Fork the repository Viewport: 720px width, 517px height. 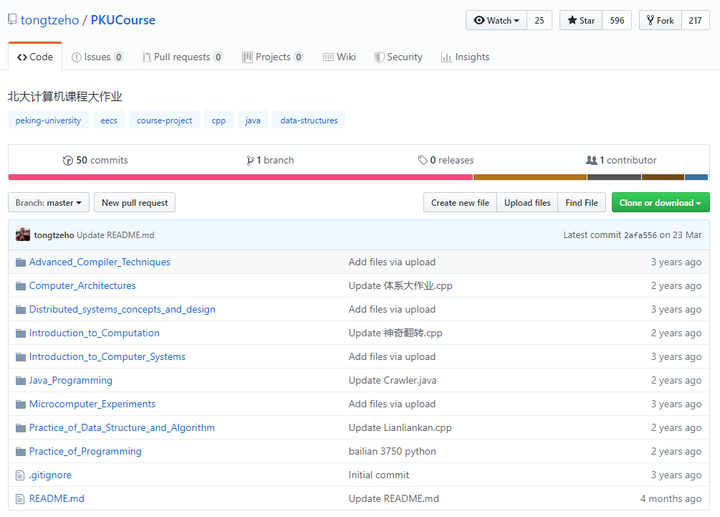pyautogui.click(x=659, y=20)
